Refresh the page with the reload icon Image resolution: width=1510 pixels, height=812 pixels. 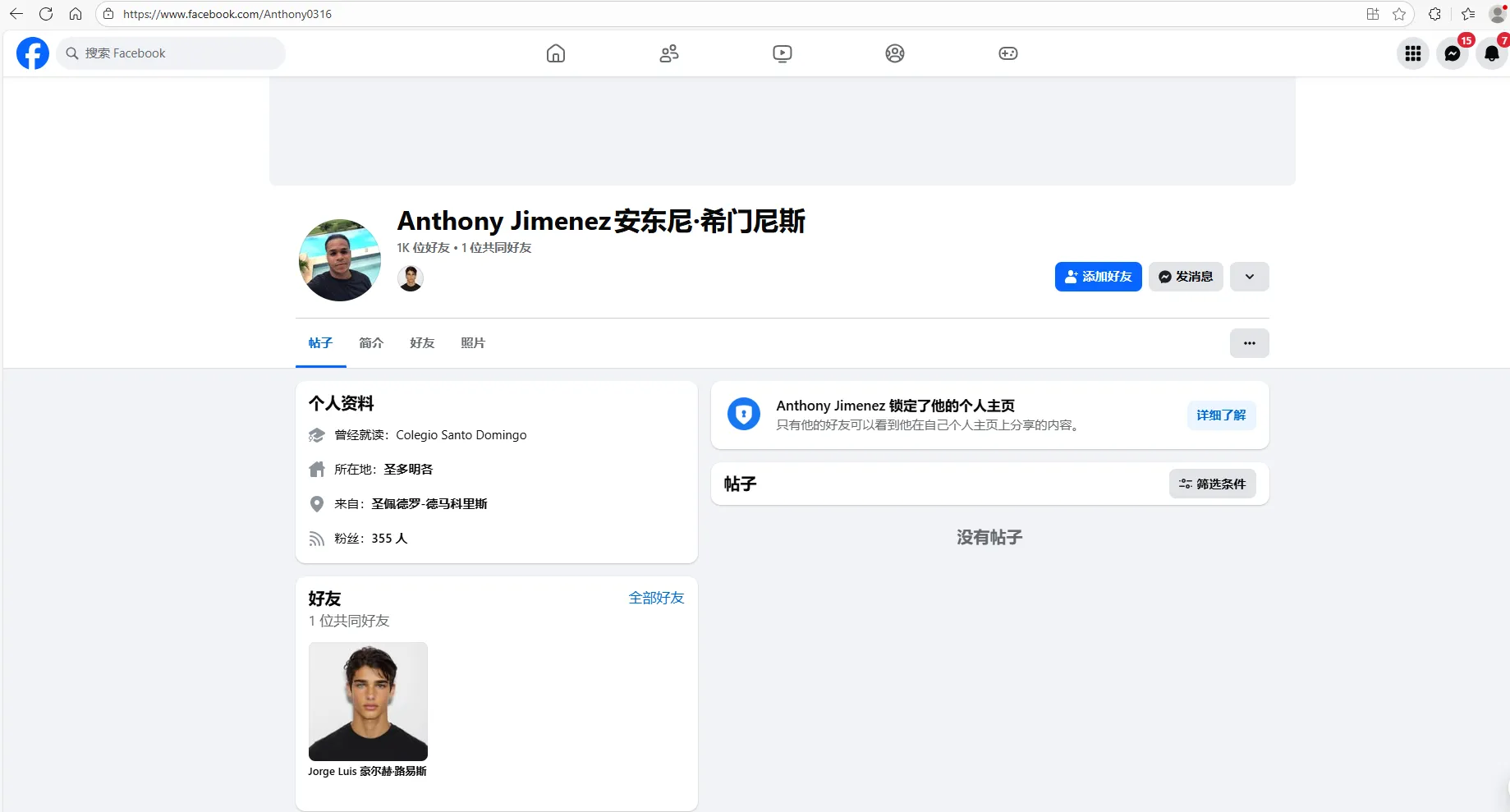click(x=46, y=13)
